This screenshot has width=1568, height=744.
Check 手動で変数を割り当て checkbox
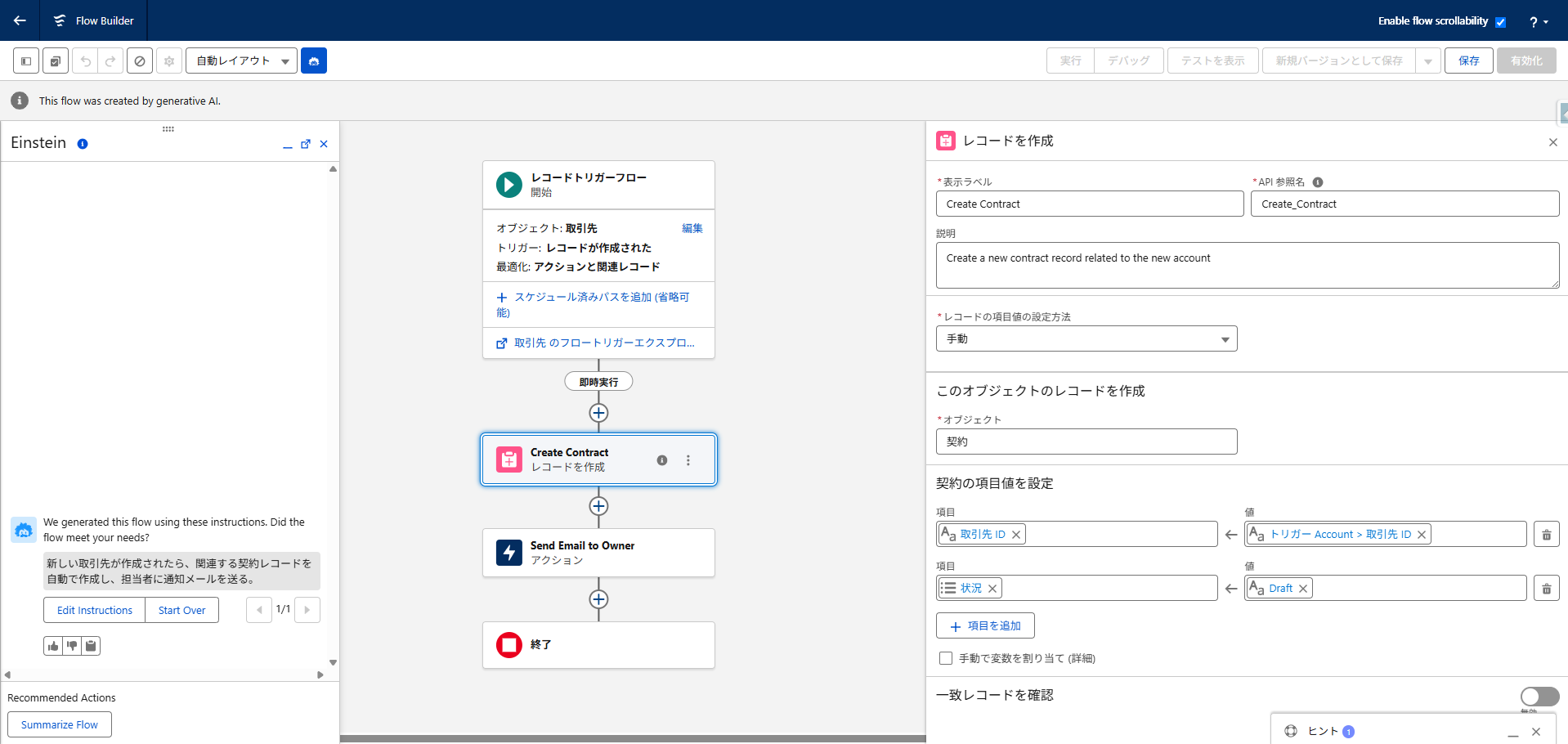point(946,658)
